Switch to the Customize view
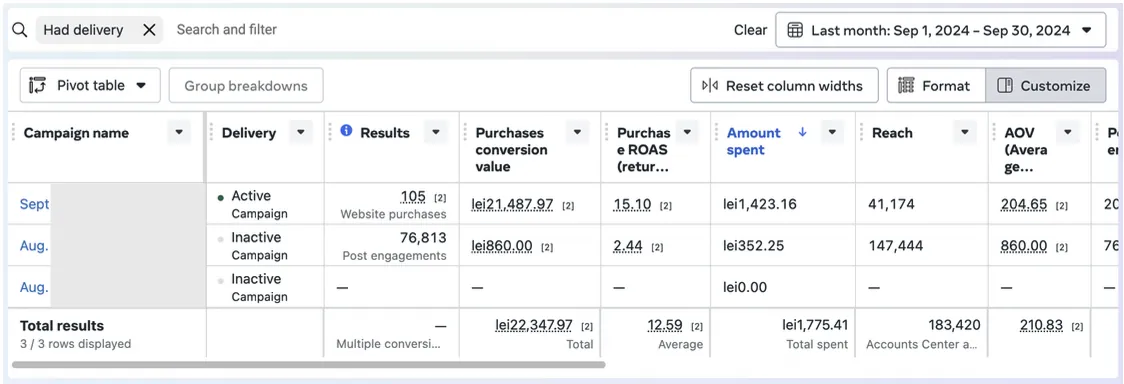This screenshot has height=384, width=1124. pos(1046,86)
